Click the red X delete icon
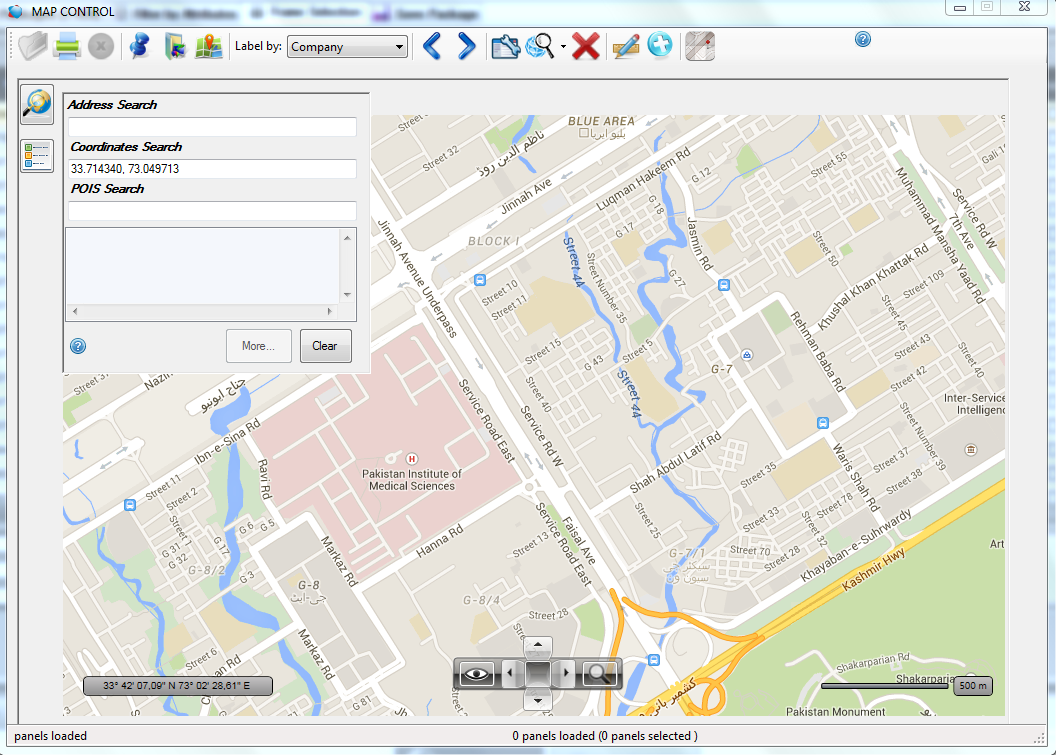 pyautogui.click(x=586, y=46)
